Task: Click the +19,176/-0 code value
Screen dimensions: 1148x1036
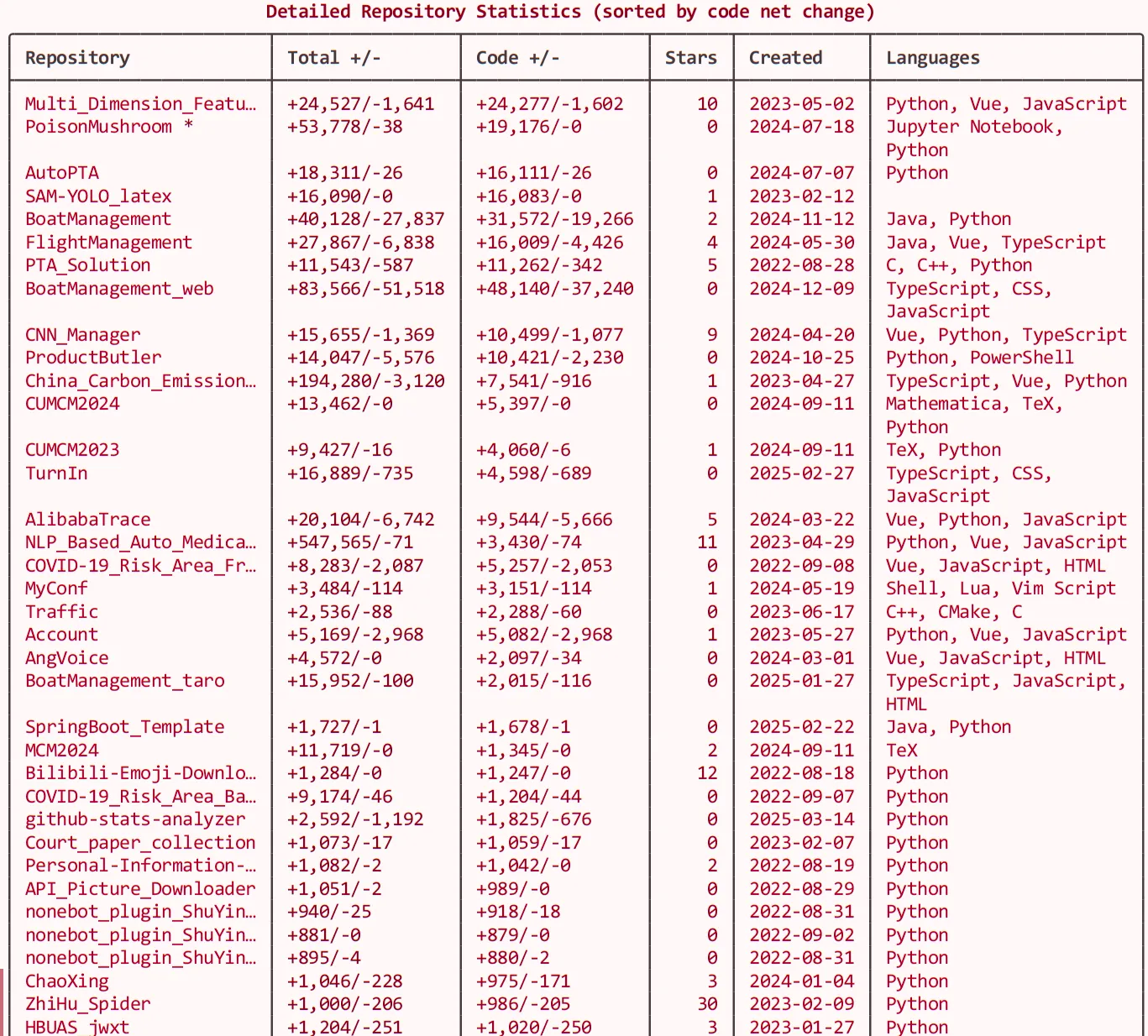Action: pos(529,127)
